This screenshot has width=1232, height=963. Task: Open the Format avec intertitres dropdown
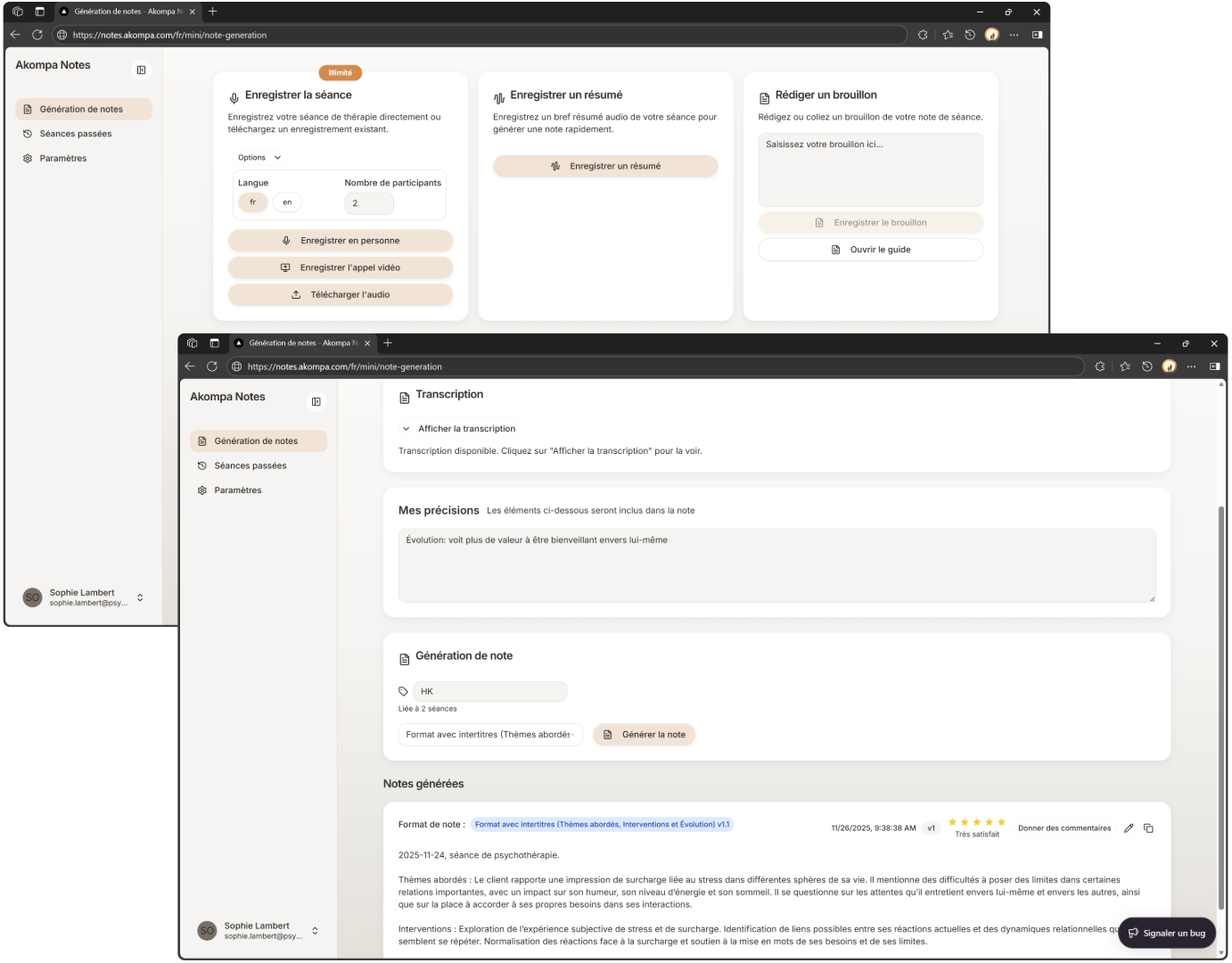489,734
